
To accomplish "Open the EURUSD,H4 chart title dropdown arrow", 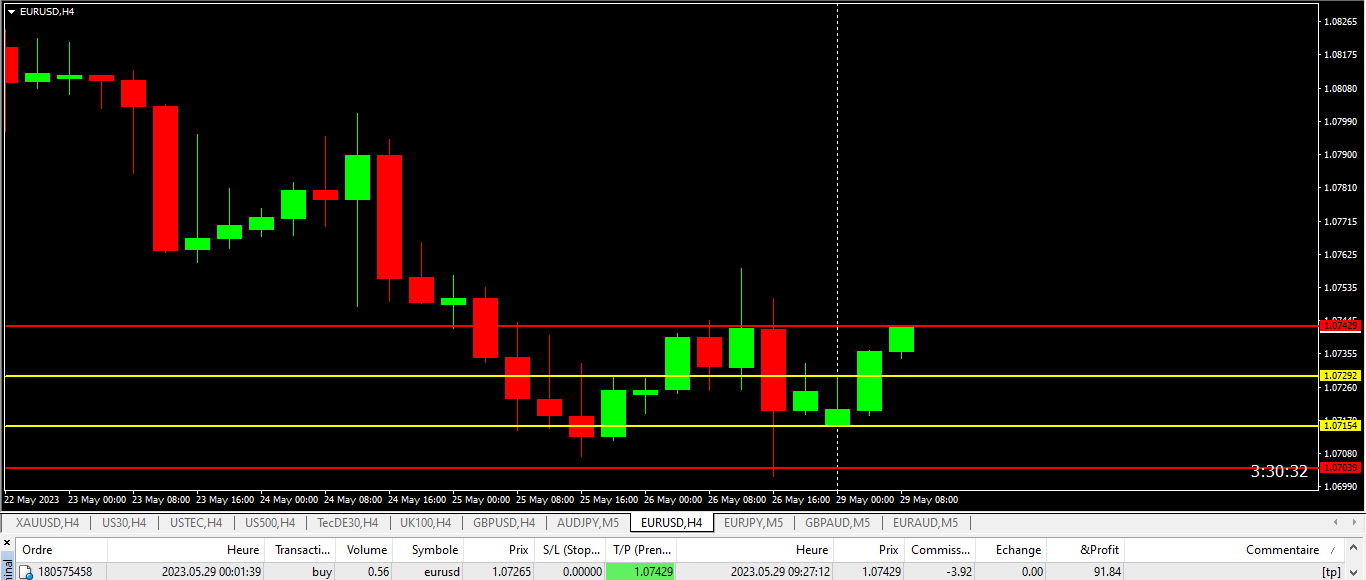I will [x=11, y=11].
